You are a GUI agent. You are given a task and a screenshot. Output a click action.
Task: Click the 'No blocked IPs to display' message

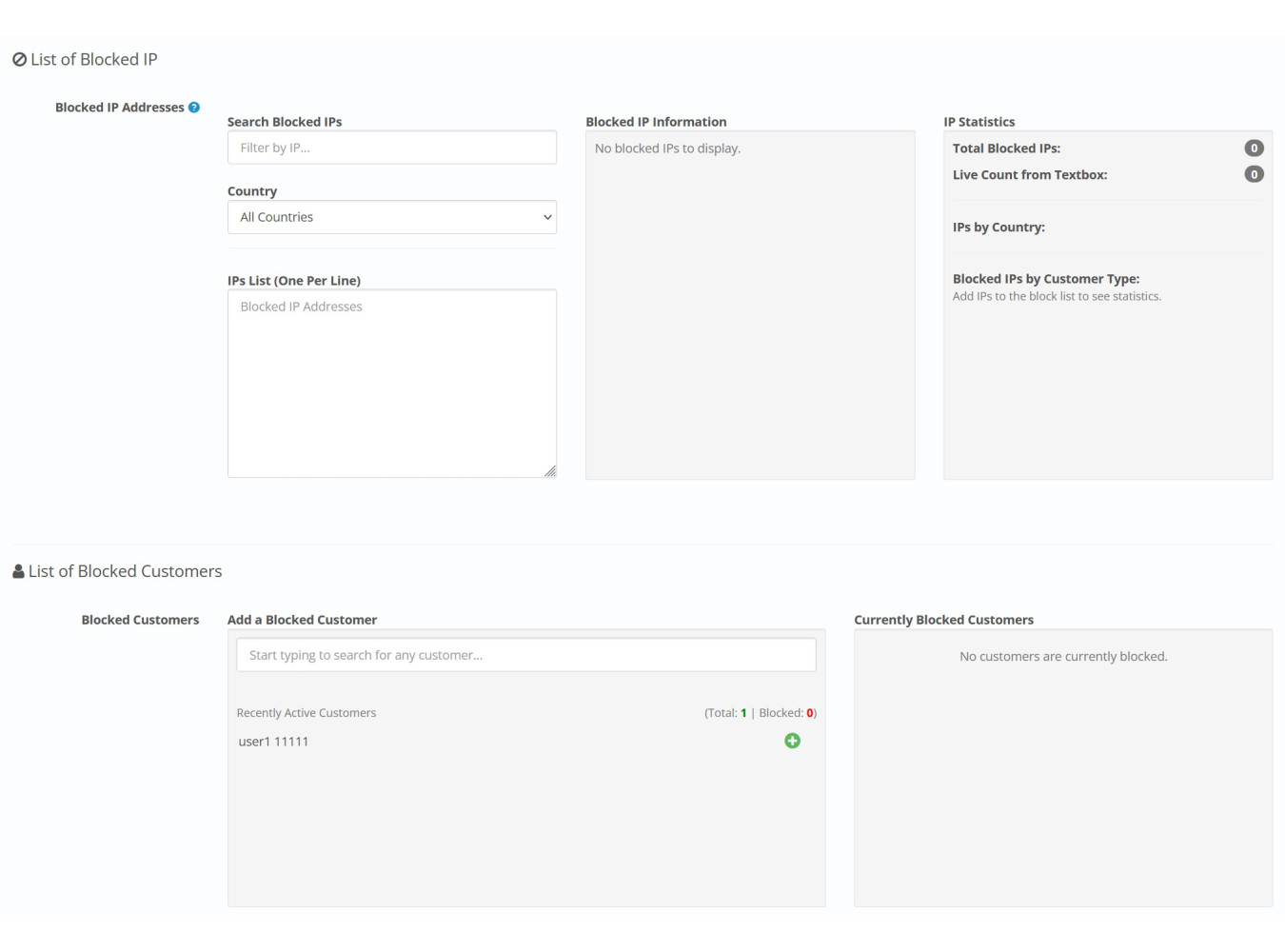pos(667,149)
